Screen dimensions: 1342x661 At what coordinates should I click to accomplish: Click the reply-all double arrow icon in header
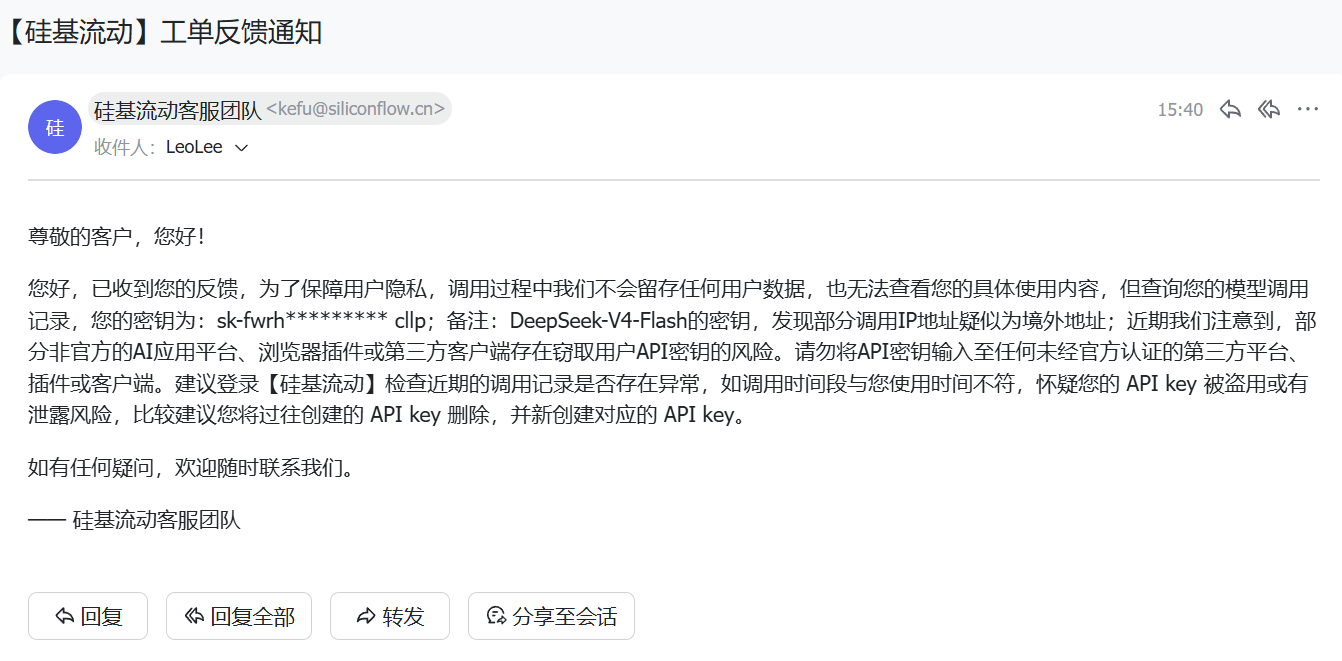coord(1269,109)
